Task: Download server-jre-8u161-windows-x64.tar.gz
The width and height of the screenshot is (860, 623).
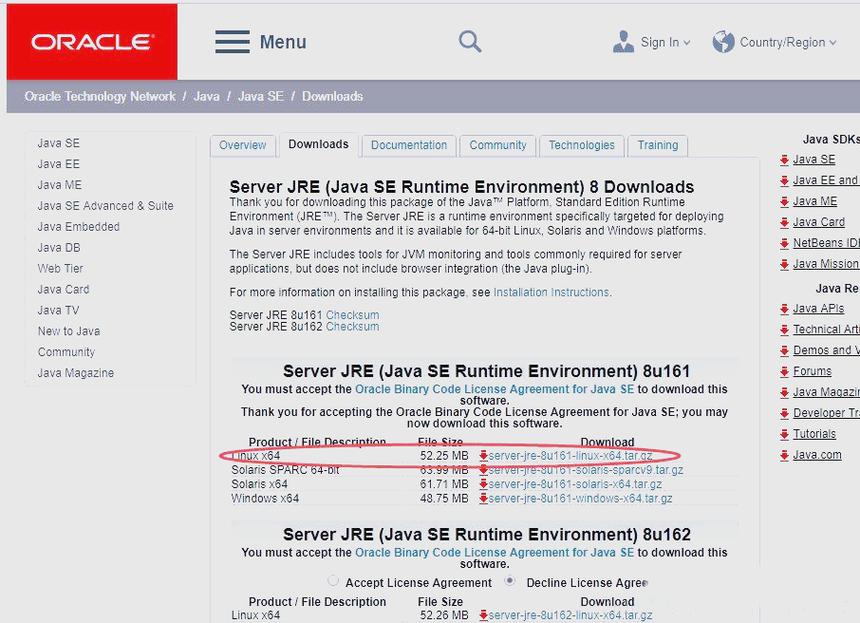Action: [x=580, y=499]
